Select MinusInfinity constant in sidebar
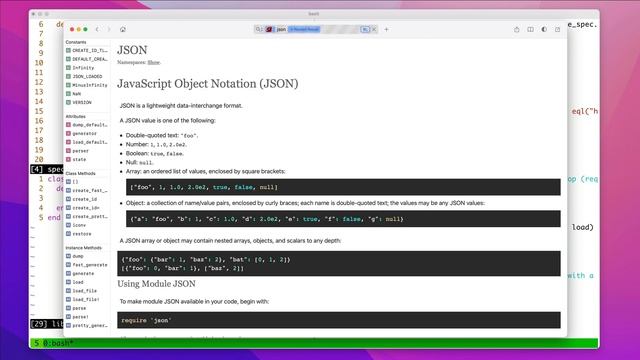640x360 pixels. point(87,85)
